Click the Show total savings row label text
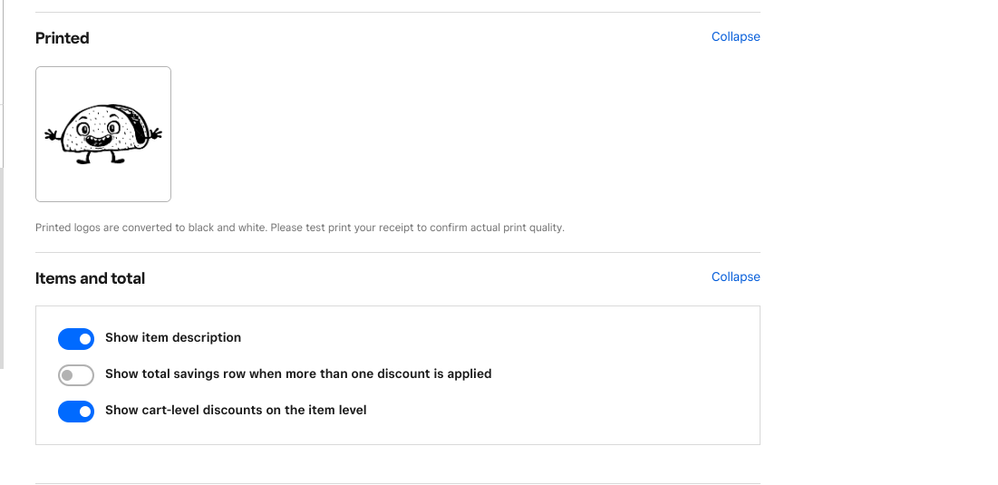Image resolution: width=998 pixels, height=485 pixels. (x=298, y=374)
